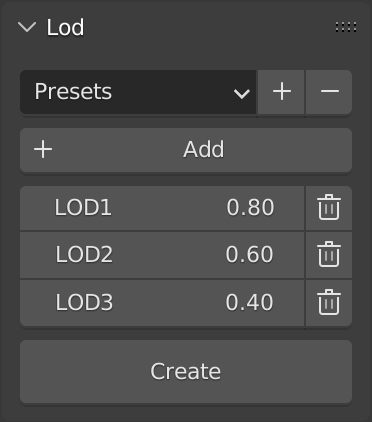Viewport: 372px width, 422px height.
Task: Add a new preset with the plus button
Action: pyautogui.click(x=281, y=92)
